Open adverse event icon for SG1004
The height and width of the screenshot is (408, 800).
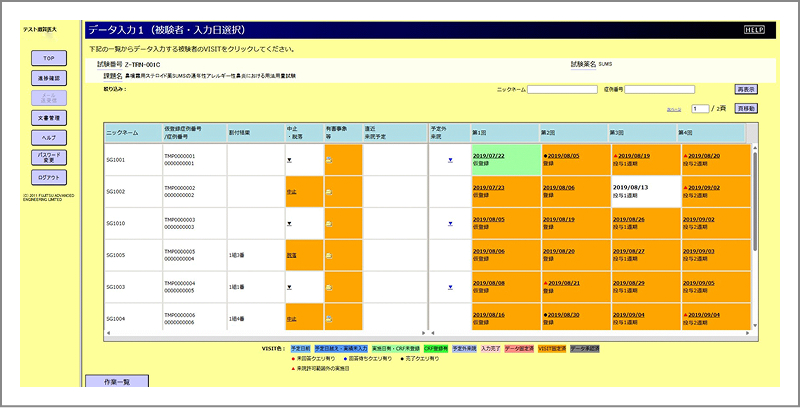click(329, 320)
